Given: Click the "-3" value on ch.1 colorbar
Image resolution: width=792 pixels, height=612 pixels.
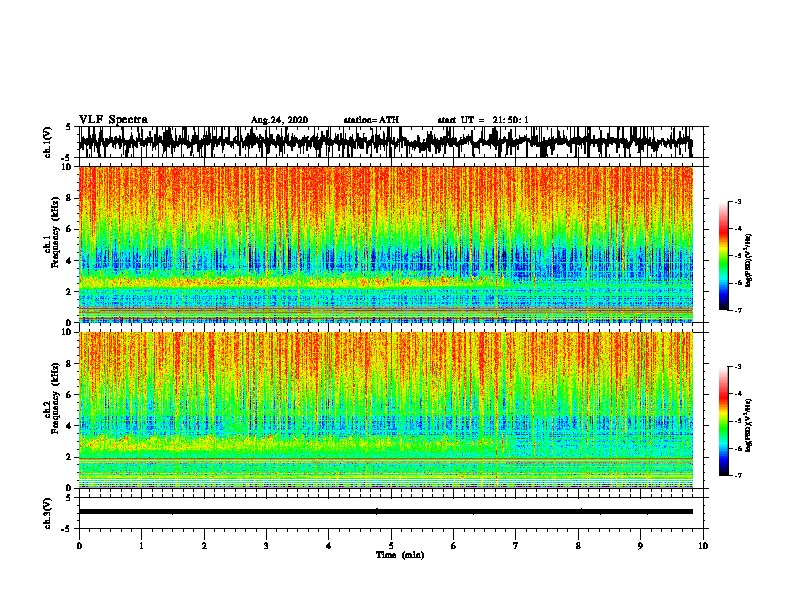Looking at the screenshot, I should coord(737,201).
